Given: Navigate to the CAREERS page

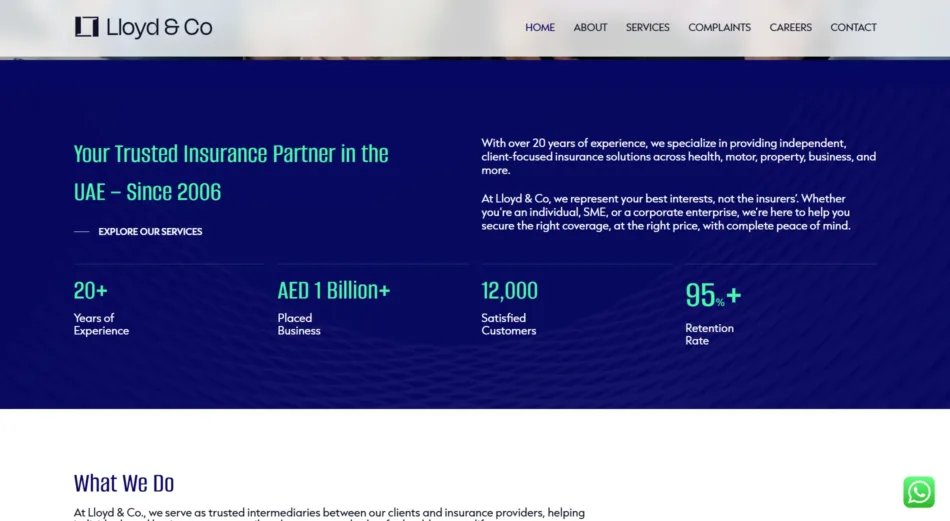Looking at the screenshot, I should click(x=790, y=28).
